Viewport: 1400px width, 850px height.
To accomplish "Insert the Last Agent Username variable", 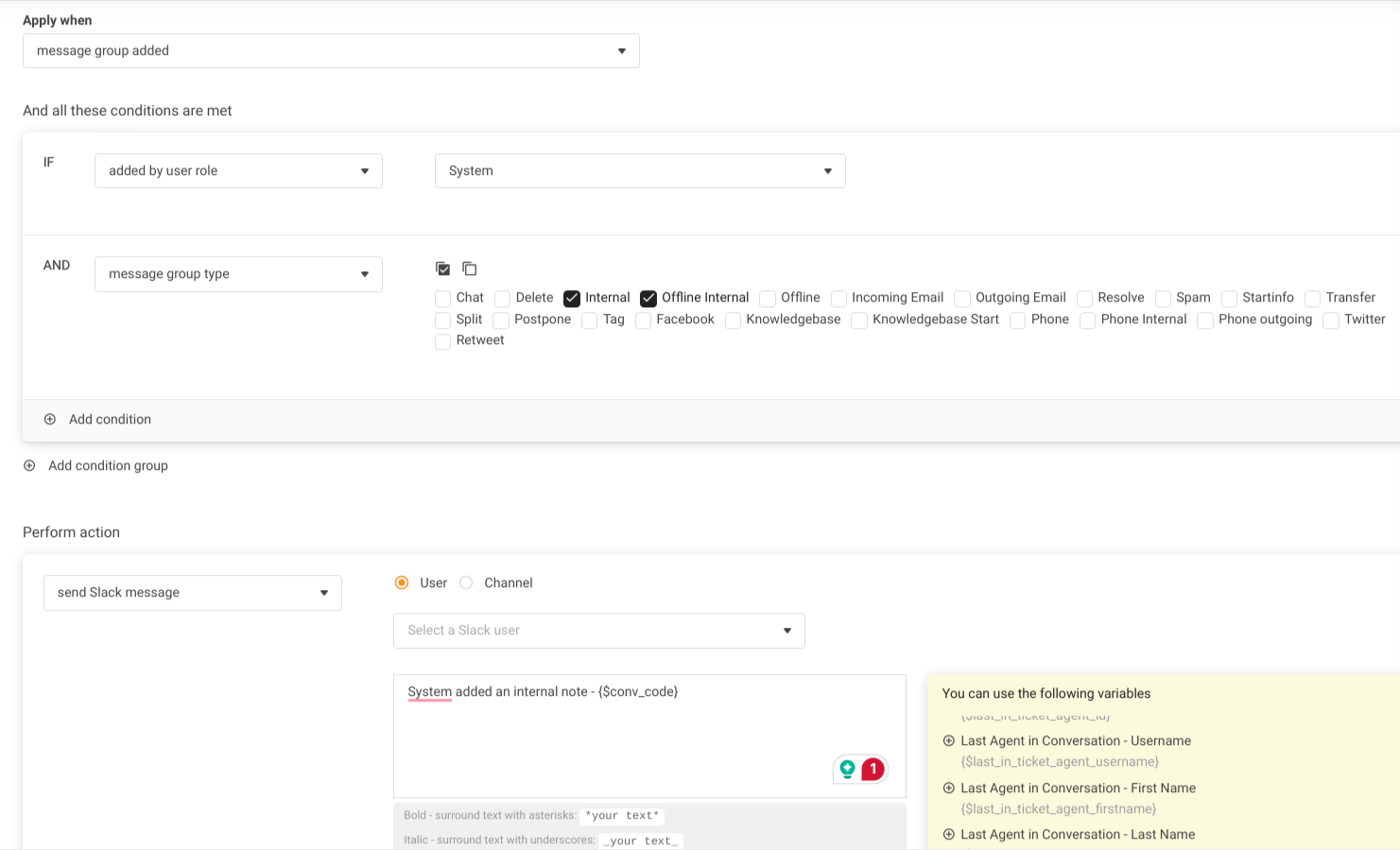I will (948, 740).
